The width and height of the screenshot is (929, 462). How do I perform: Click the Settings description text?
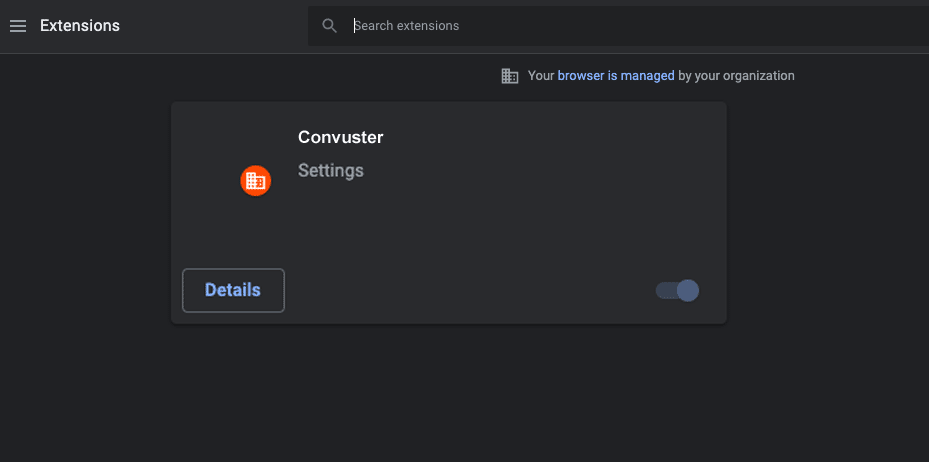[x=331, y=171]
